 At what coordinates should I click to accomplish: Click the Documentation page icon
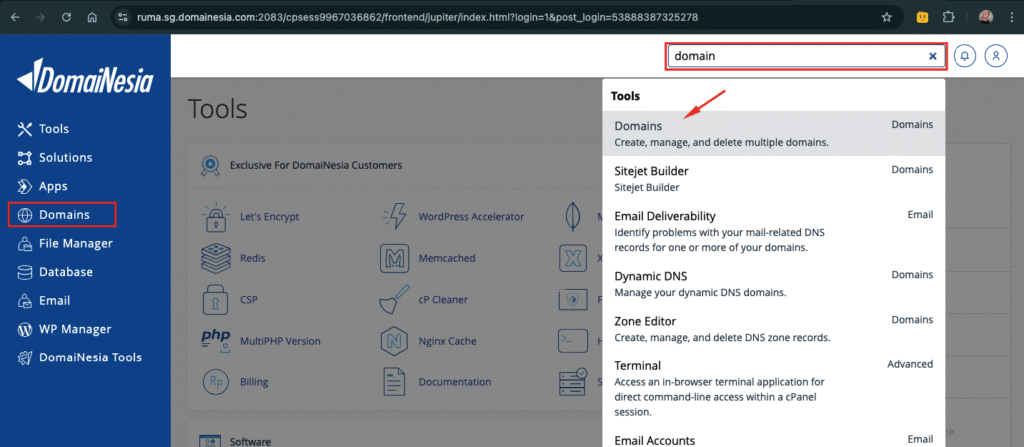[394, 382]
